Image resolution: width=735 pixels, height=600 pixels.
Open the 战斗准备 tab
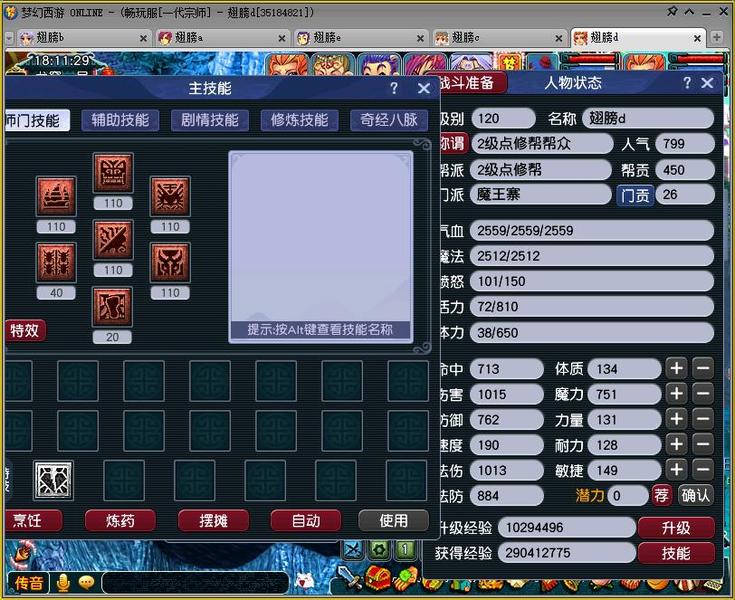(472, 83)
